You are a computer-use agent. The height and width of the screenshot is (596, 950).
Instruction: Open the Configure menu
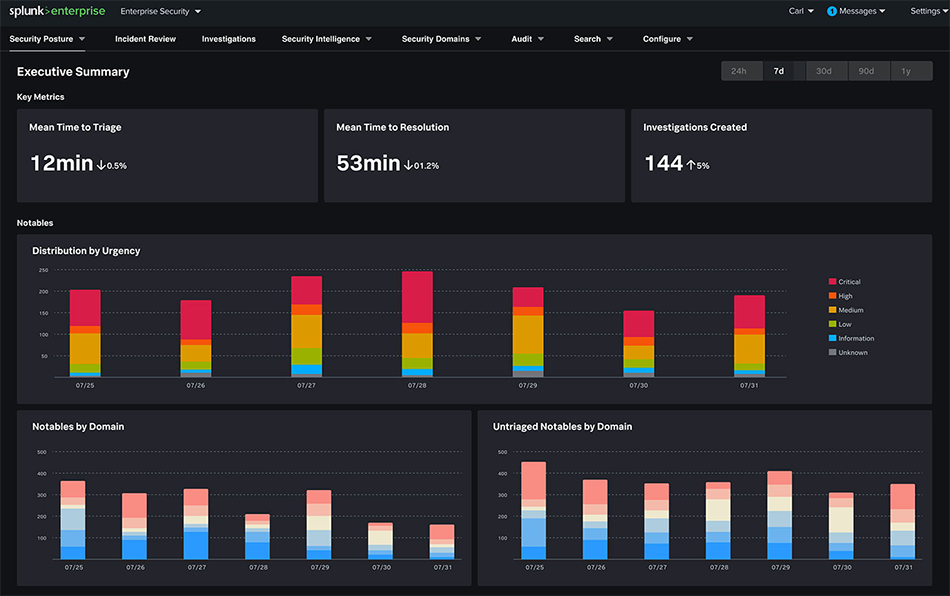pyautogui.click(x=667, y=39)
